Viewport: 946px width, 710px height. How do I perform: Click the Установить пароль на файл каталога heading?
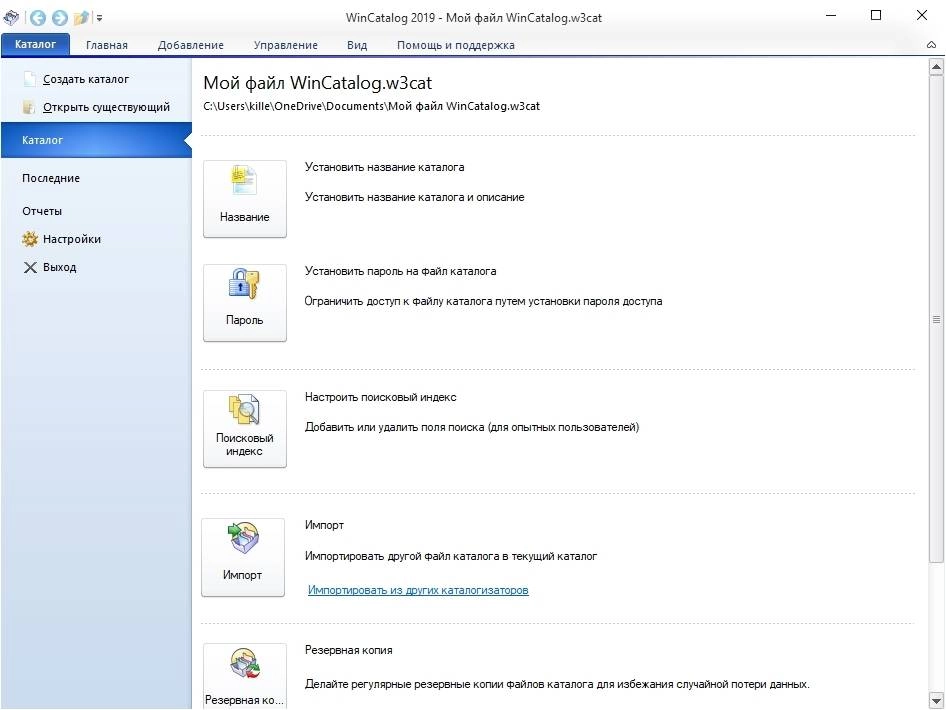(401, 271)
